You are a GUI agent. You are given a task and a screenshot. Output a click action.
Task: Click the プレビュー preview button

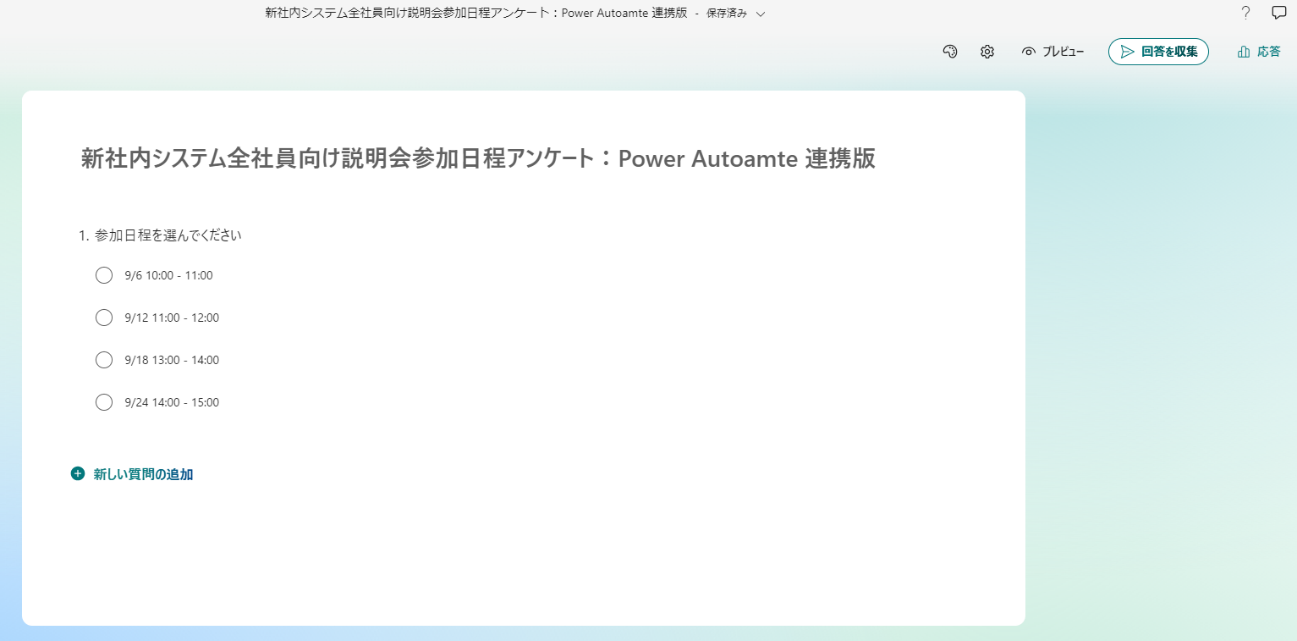[1053, 52]
